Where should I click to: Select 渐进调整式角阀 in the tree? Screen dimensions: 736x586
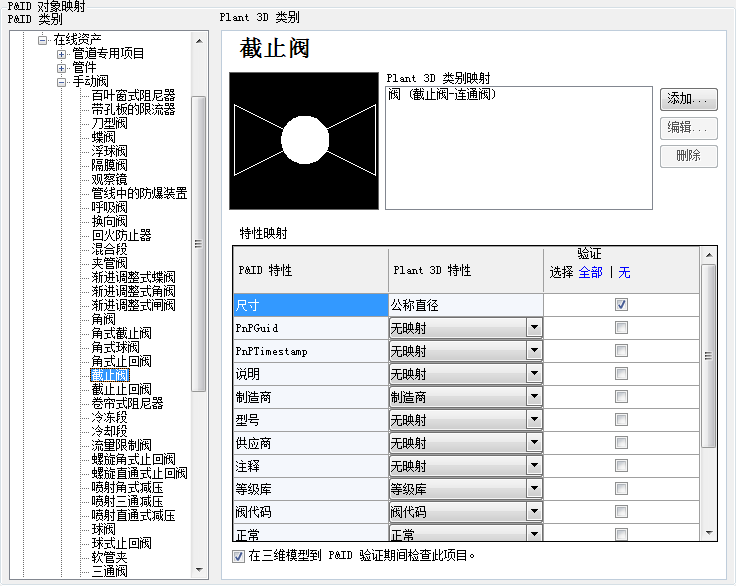click(133, 292)
